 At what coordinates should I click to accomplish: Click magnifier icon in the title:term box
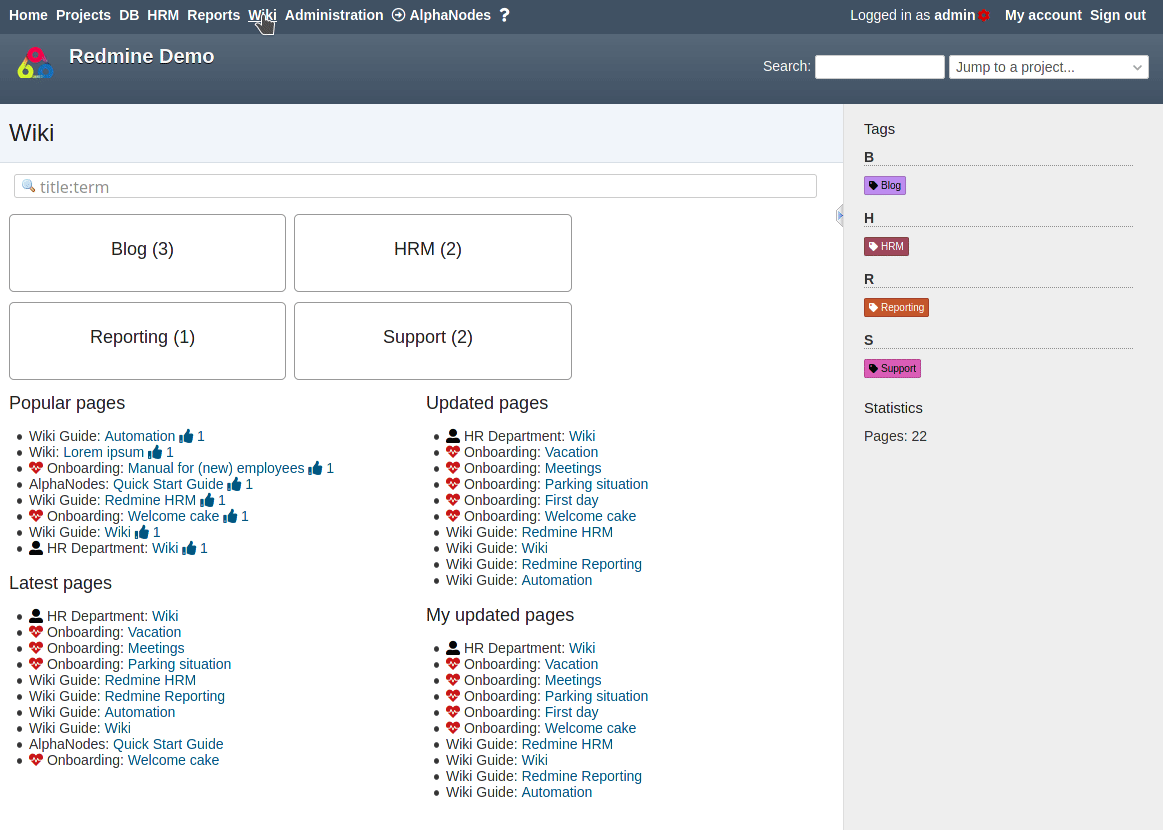coord(28,186)
